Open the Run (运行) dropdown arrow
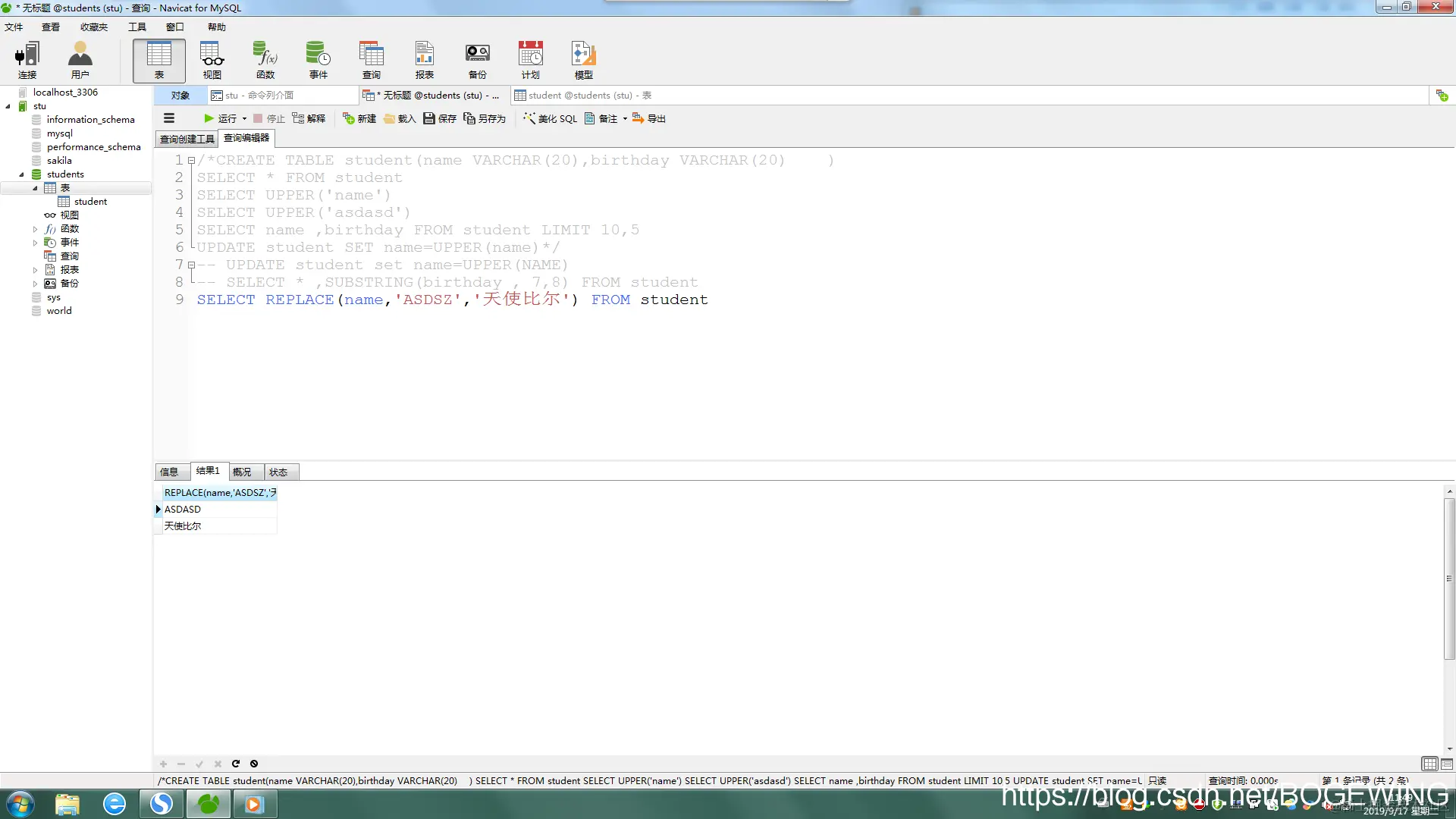Image resolution: width=1456 pixels, height=819 pixels. click(x=244, y=118)
